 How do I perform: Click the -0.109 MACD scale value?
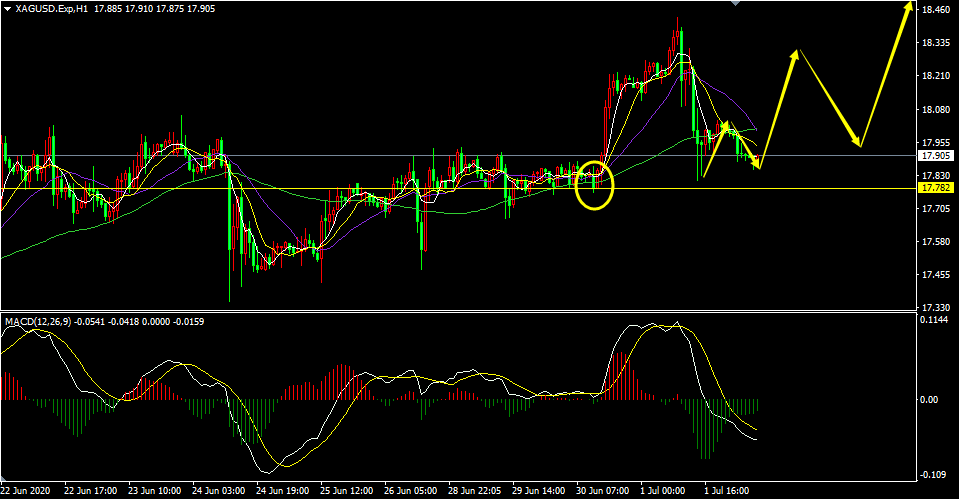[x=932, y=475]
